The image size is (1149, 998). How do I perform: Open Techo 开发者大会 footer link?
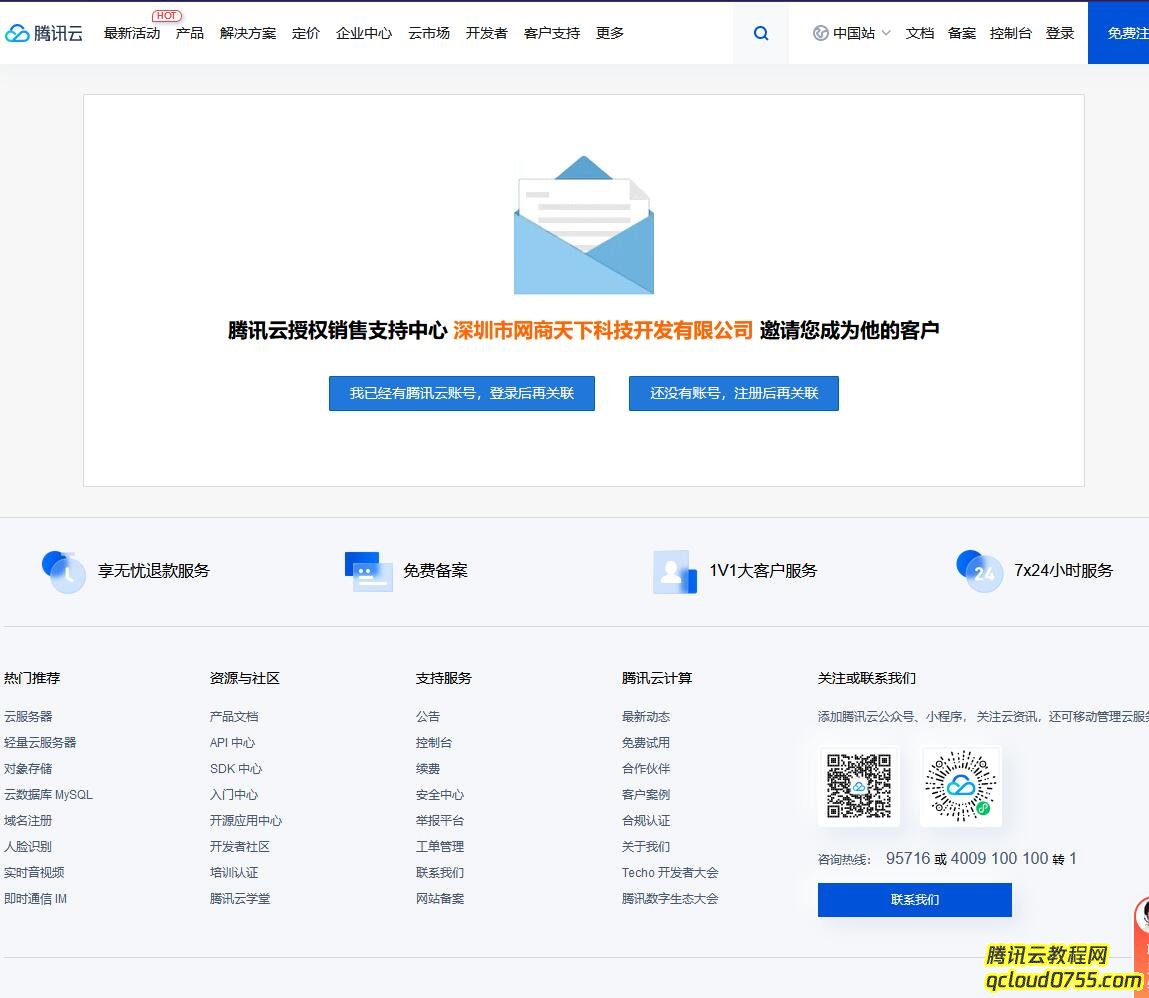point(670,873)
